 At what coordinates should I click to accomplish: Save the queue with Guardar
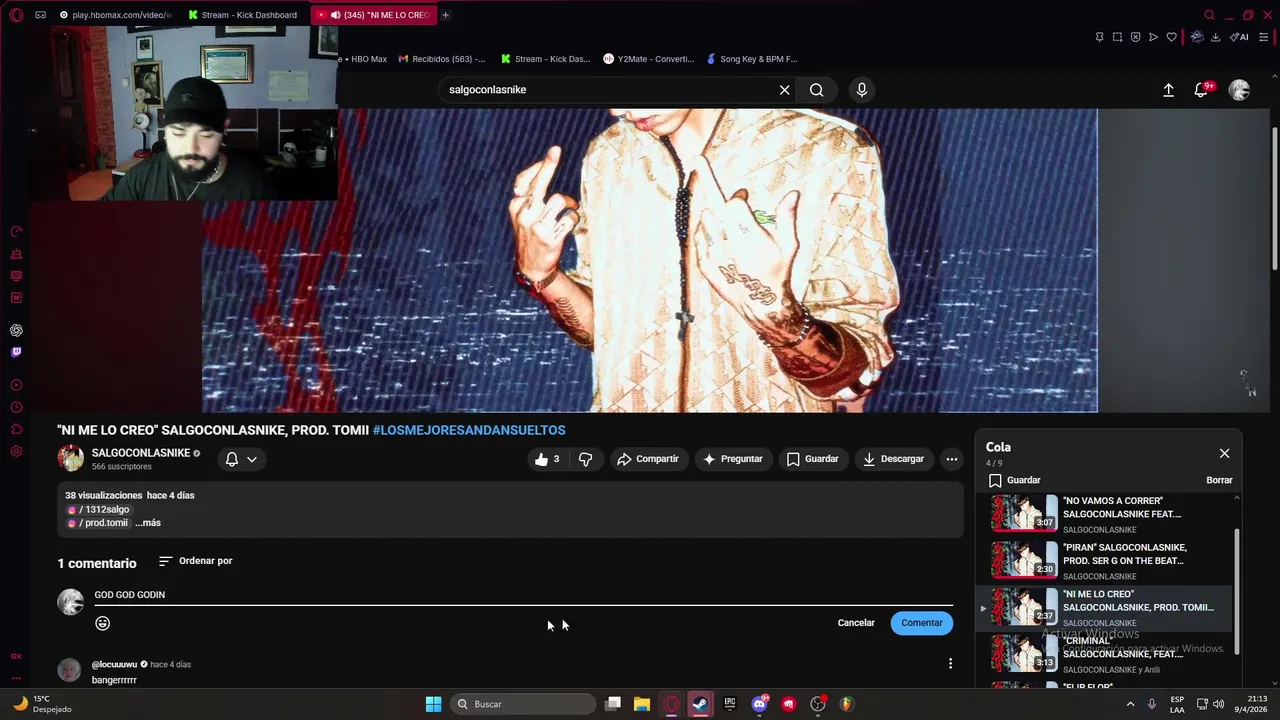[1014, 480]
